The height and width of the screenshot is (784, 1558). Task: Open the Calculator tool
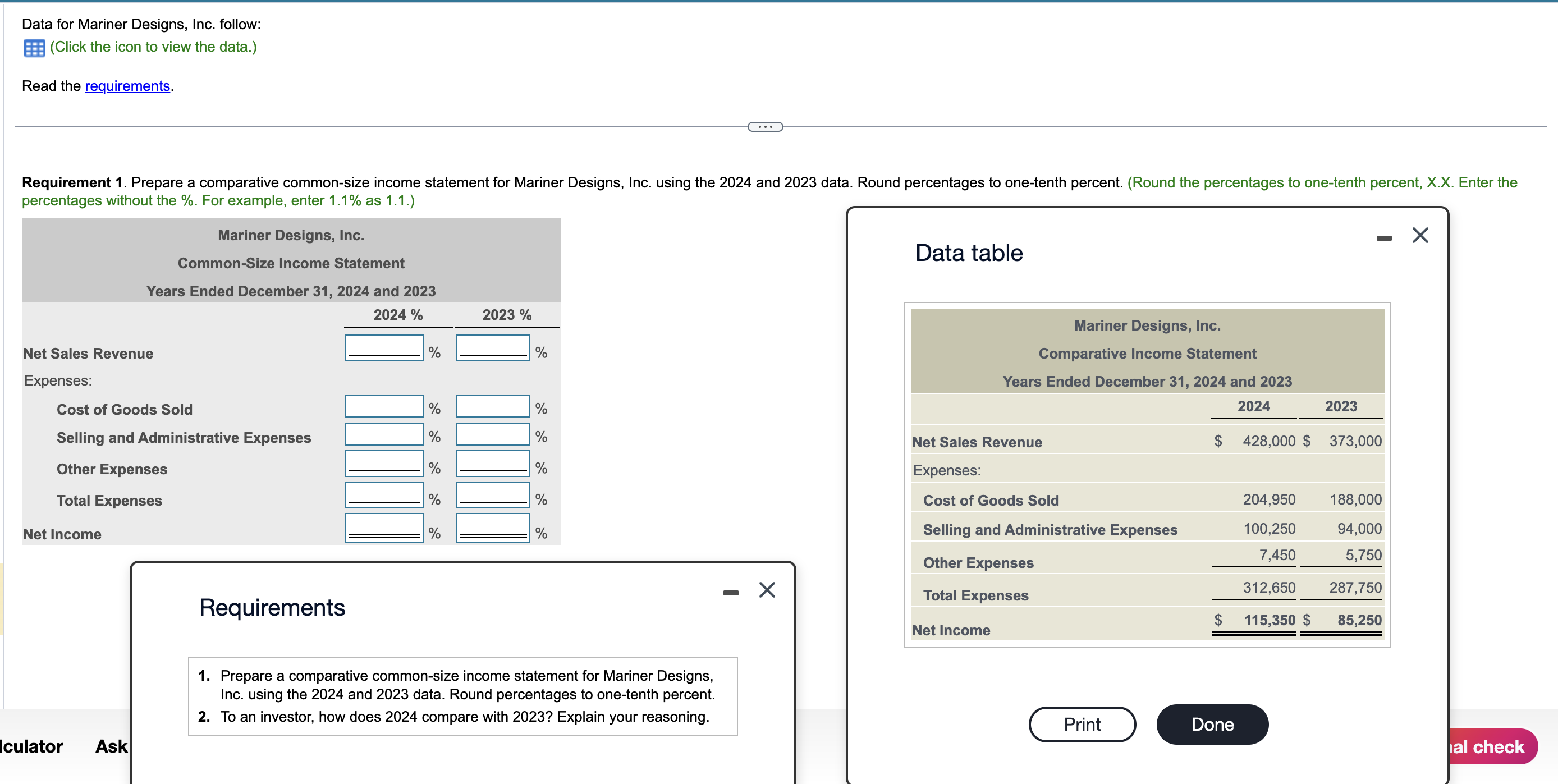pos(31,746)
